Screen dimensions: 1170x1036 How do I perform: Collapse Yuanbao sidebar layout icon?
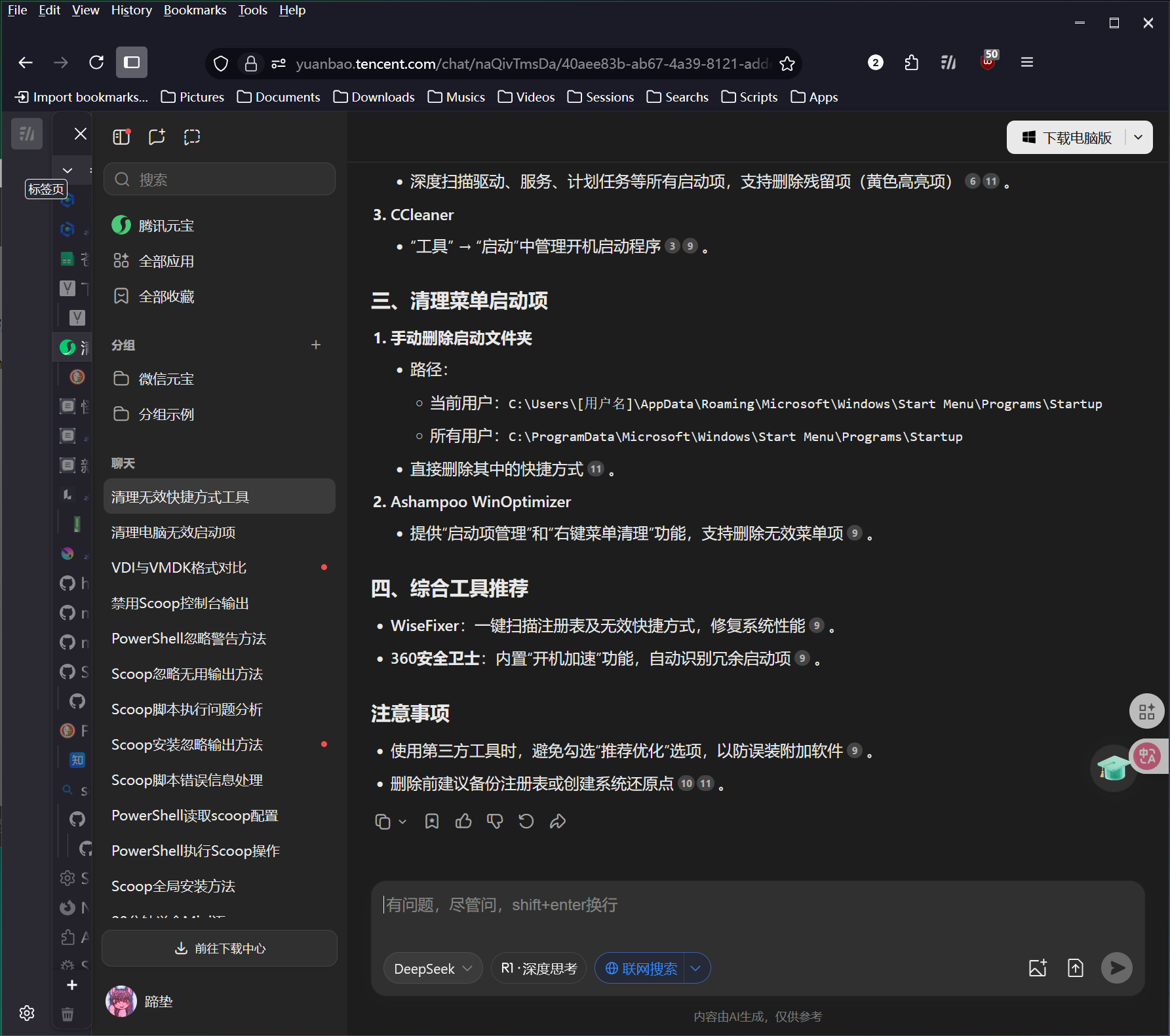[x=121, y=136]
